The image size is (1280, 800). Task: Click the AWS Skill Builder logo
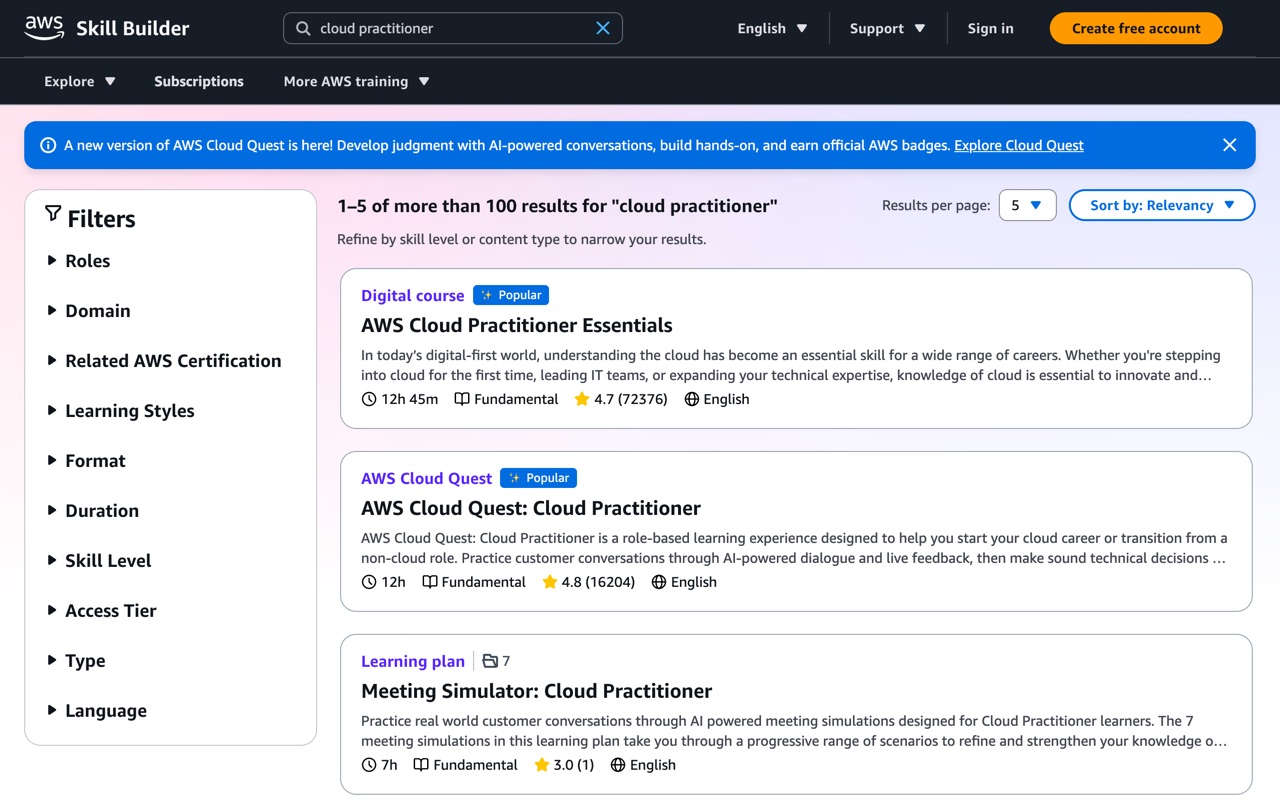click(107, 28)
